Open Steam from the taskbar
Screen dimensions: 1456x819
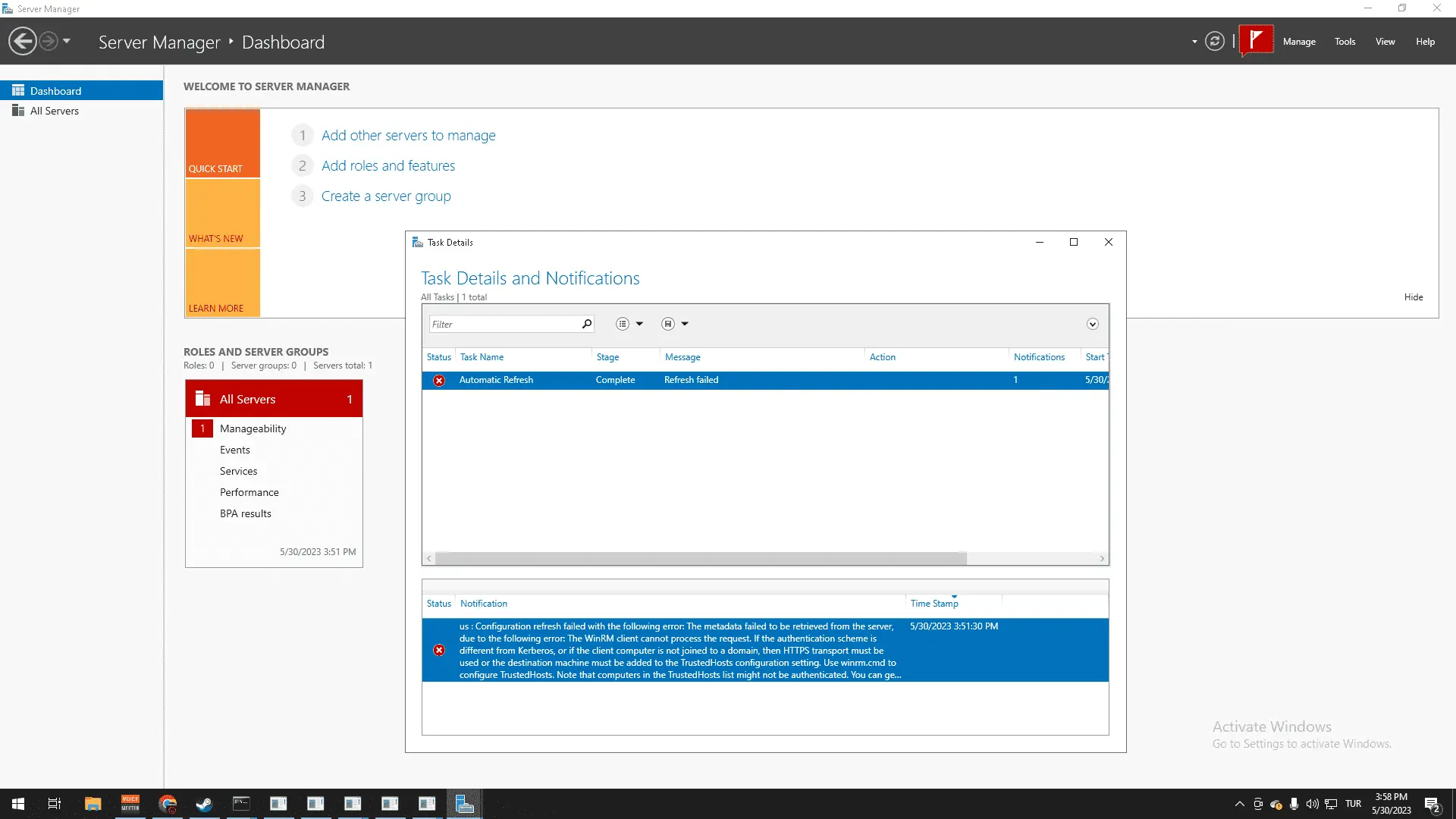[204, 804]
